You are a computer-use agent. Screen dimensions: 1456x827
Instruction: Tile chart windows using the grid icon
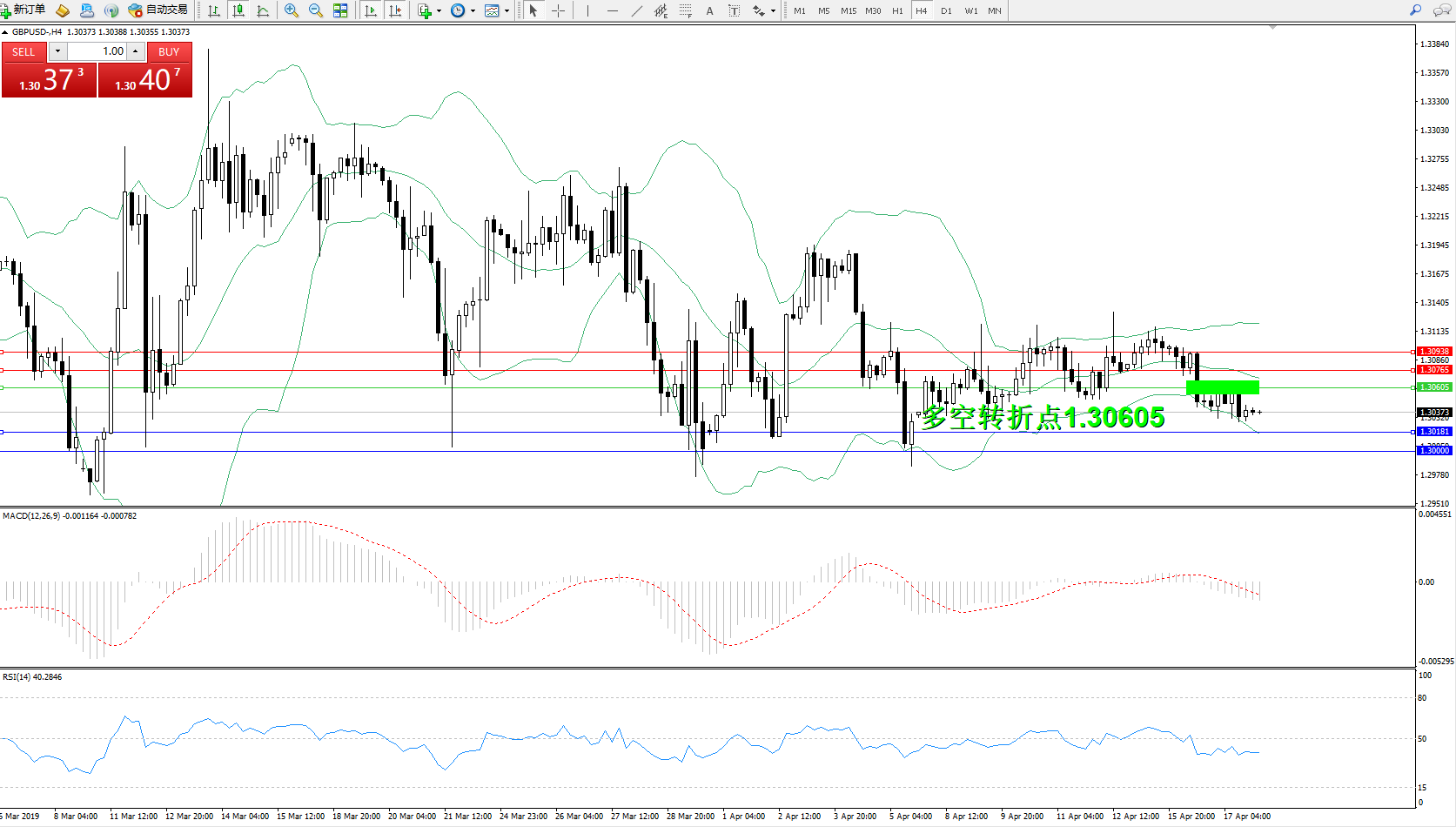tap(340, 10)
